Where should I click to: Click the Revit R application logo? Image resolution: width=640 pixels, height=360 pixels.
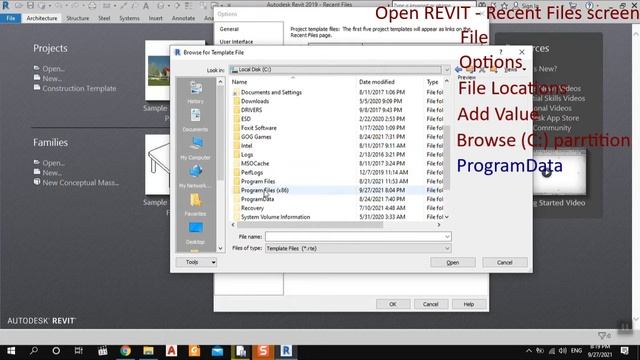pos(6,5)
